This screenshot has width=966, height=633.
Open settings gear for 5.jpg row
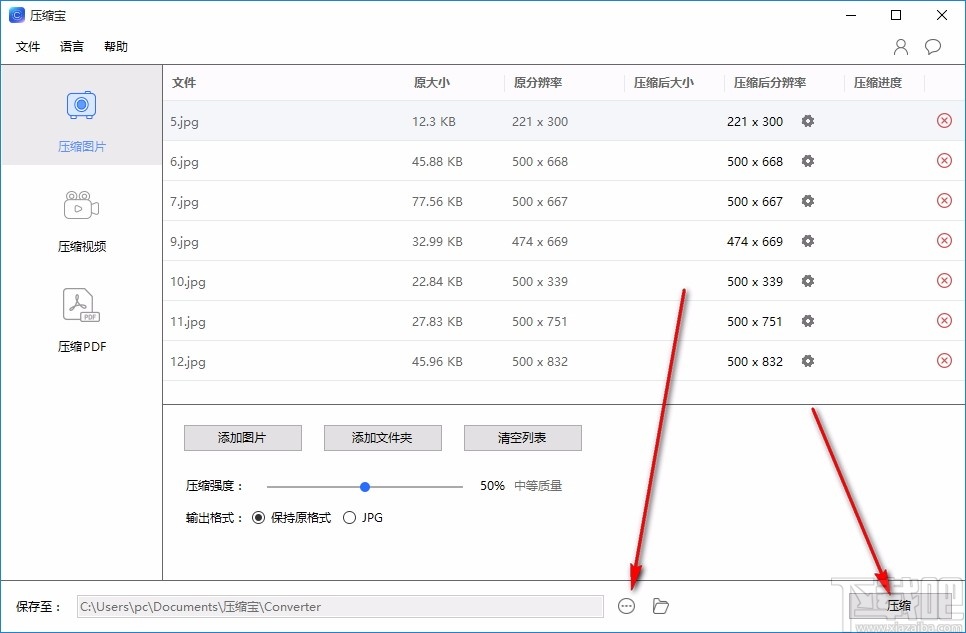click(807, 120)
